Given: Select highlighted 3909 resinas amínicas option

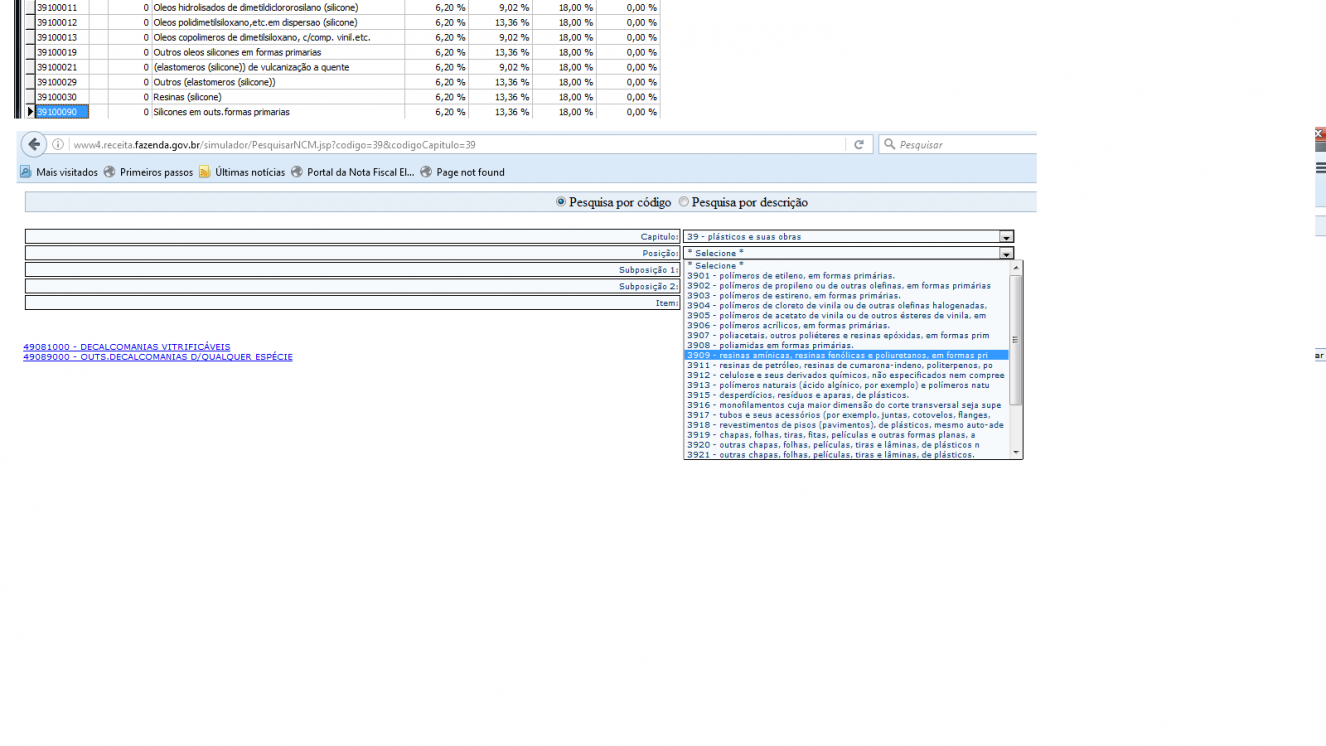Looking at the screenshot, I should (x=846, y=355).
